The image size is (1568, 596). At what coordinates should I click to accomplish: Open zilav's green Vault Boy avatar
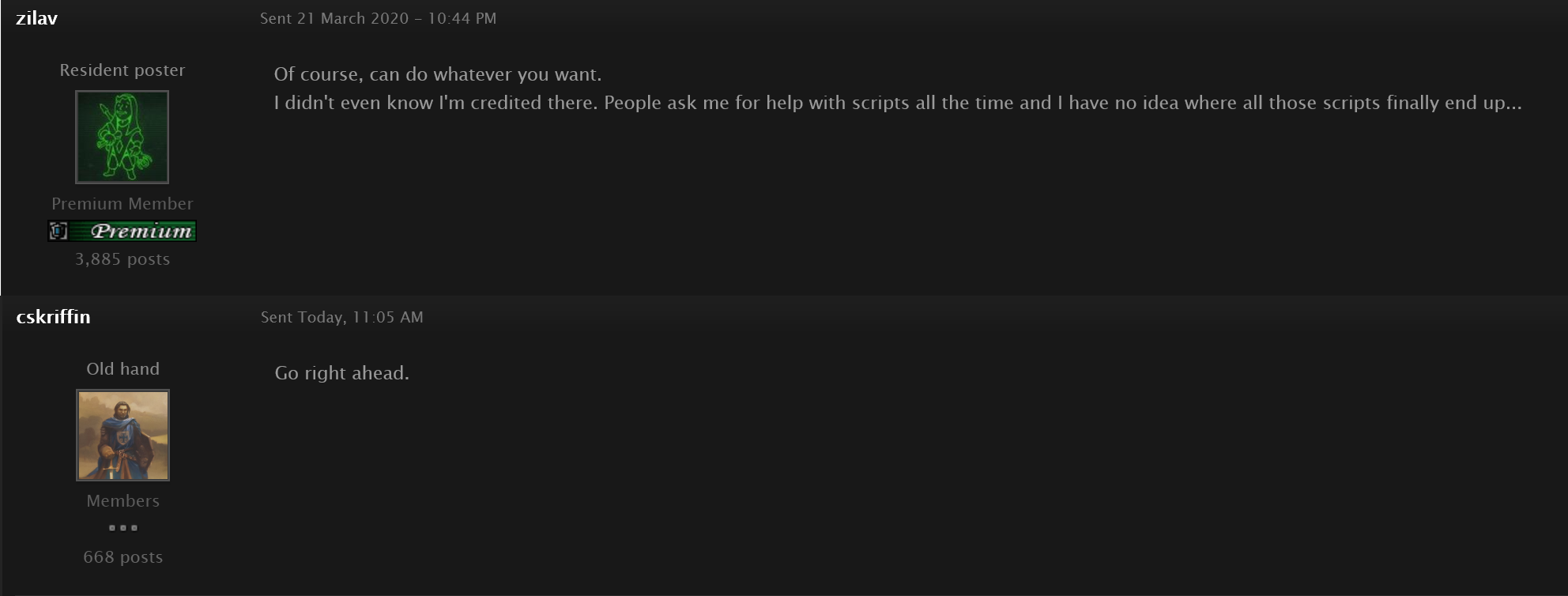tap(122, 137)
